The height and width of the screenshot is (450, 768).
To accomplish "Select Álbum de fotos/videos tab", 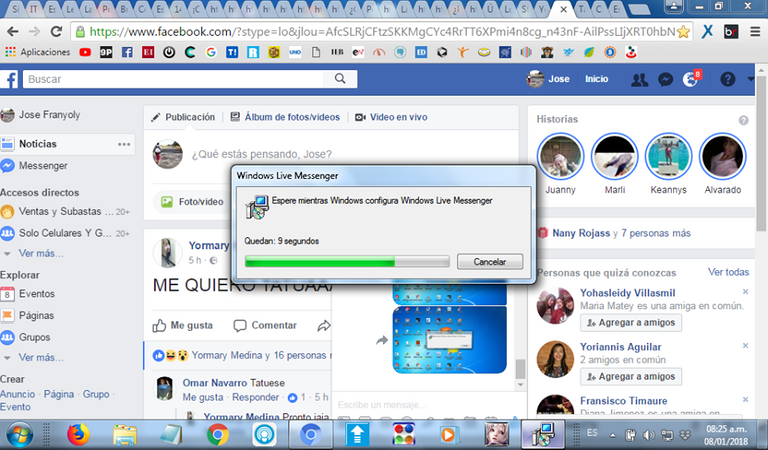I will 285,117.
